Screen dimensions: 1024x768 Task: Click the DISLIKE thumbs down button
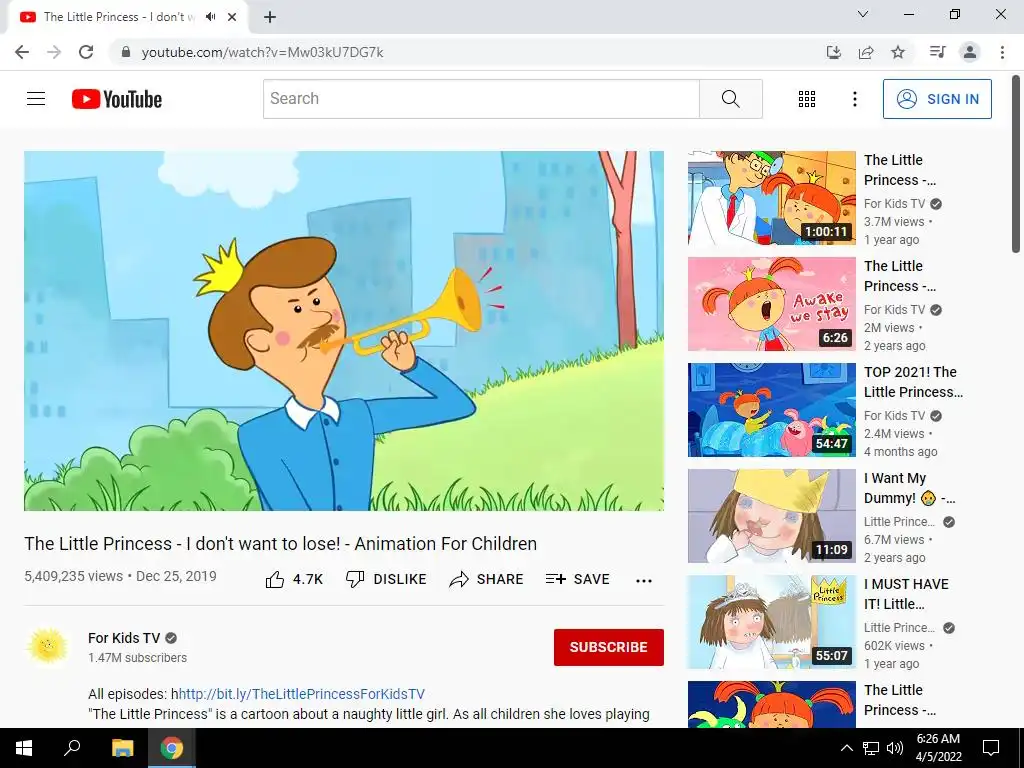pos(386,579)
